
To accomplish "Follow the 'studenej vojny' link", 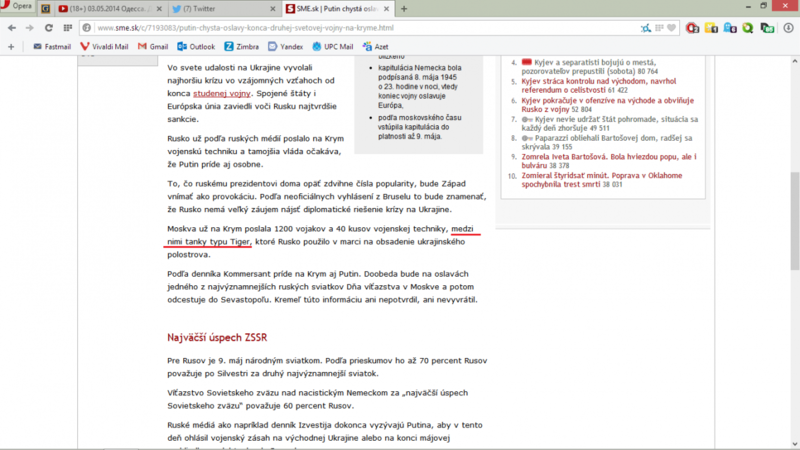I will click(x=222, y=93).
